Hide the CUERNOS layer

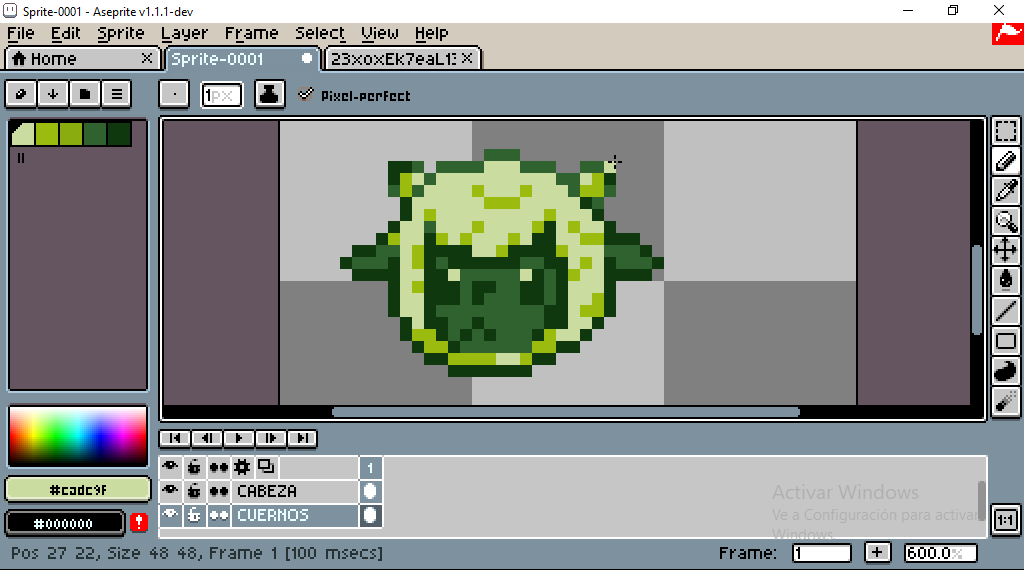pos(170,515)
